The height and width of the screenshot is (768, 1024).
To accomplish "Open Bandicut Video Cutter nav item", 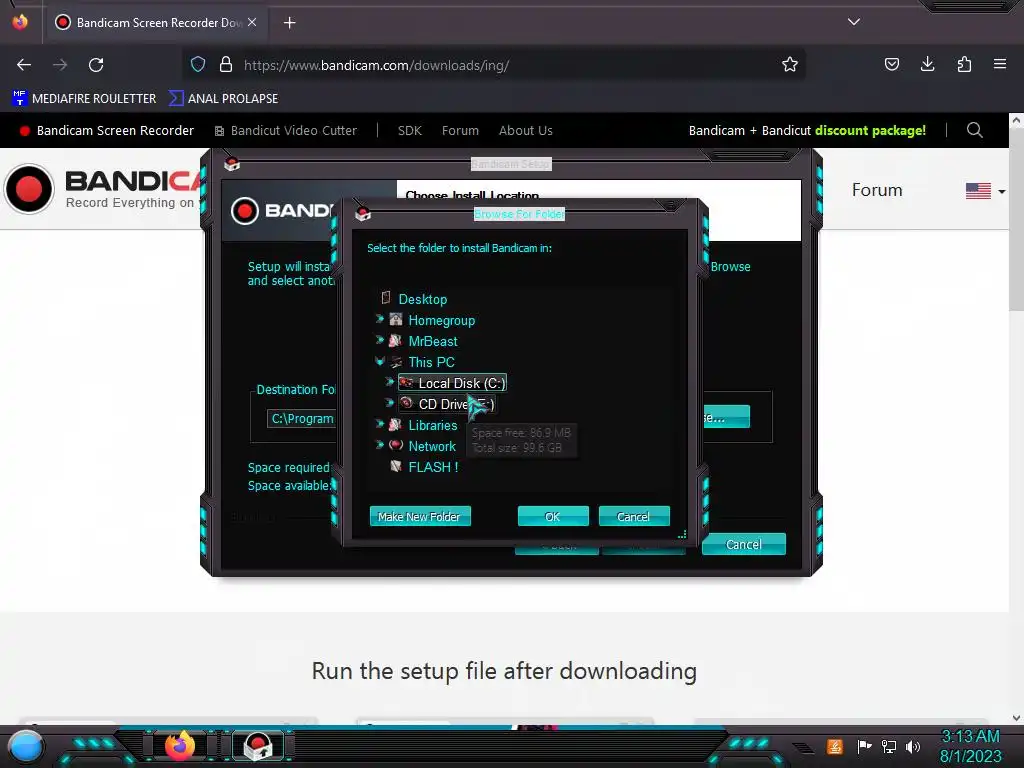I will [286, 131].
